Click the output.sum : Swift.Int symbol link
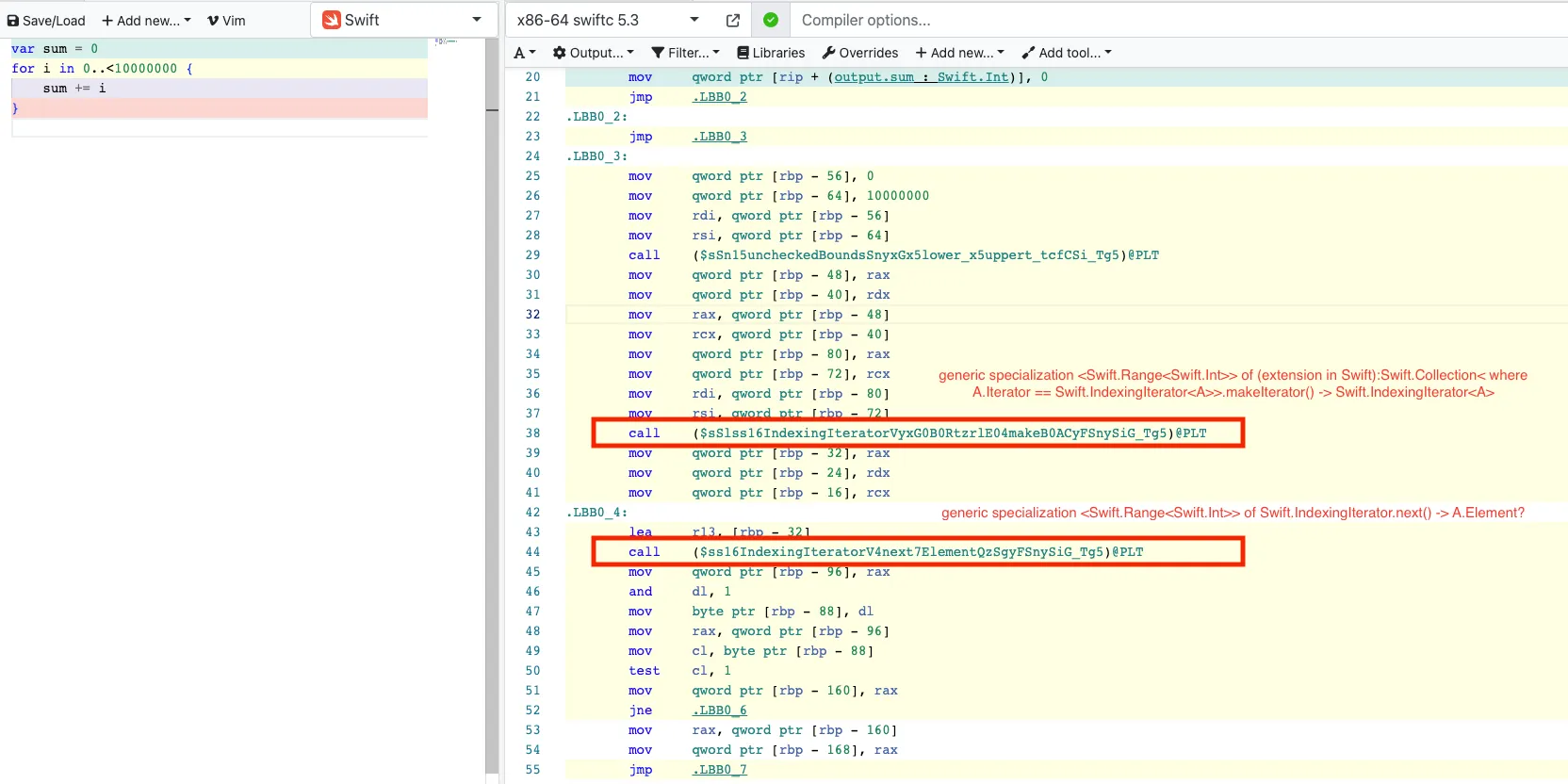Screen dimensions: 1568x784 [922, 77]
